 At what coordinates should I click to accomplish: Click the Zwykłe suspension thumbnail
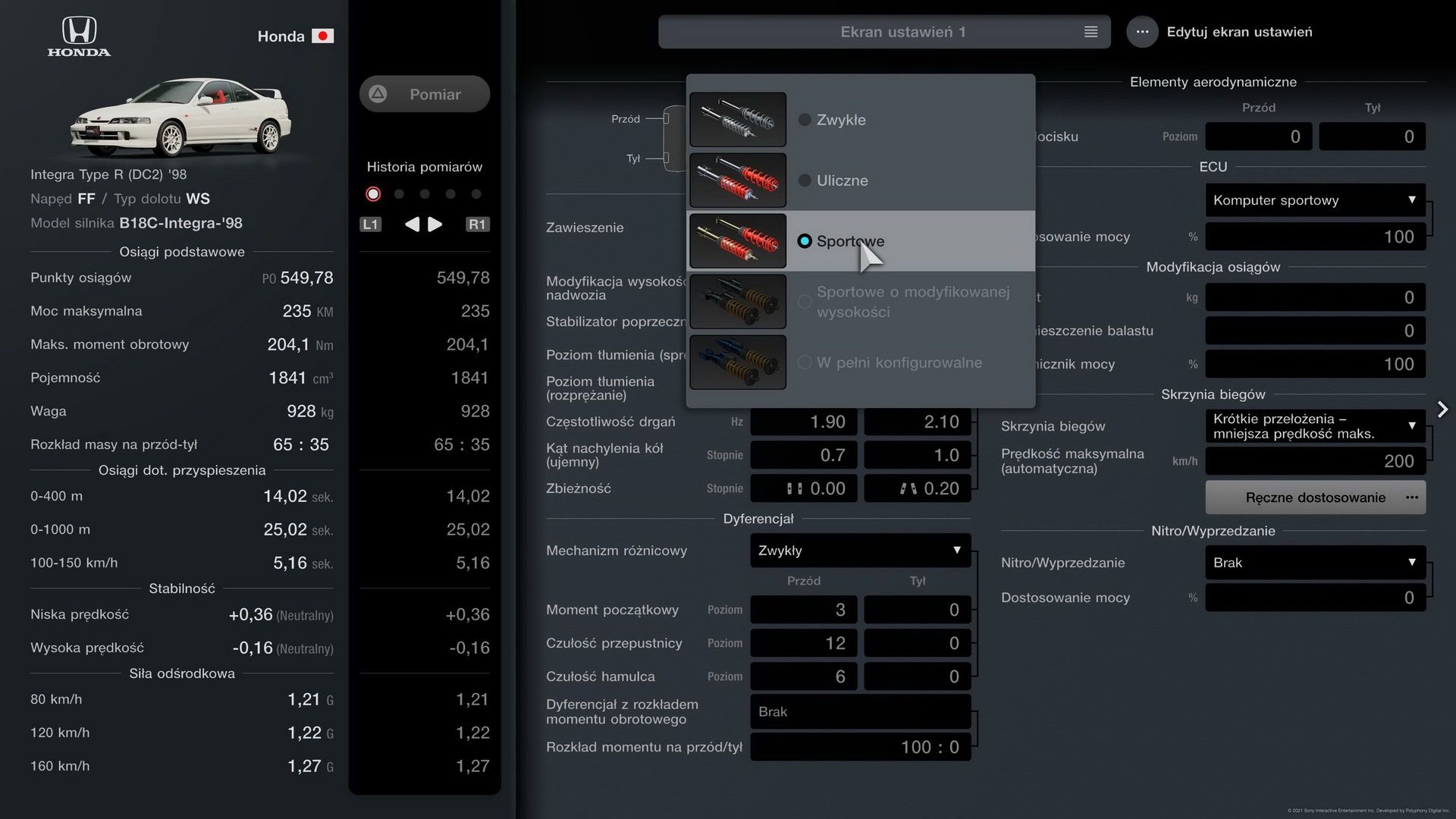(x=738, y=120)
